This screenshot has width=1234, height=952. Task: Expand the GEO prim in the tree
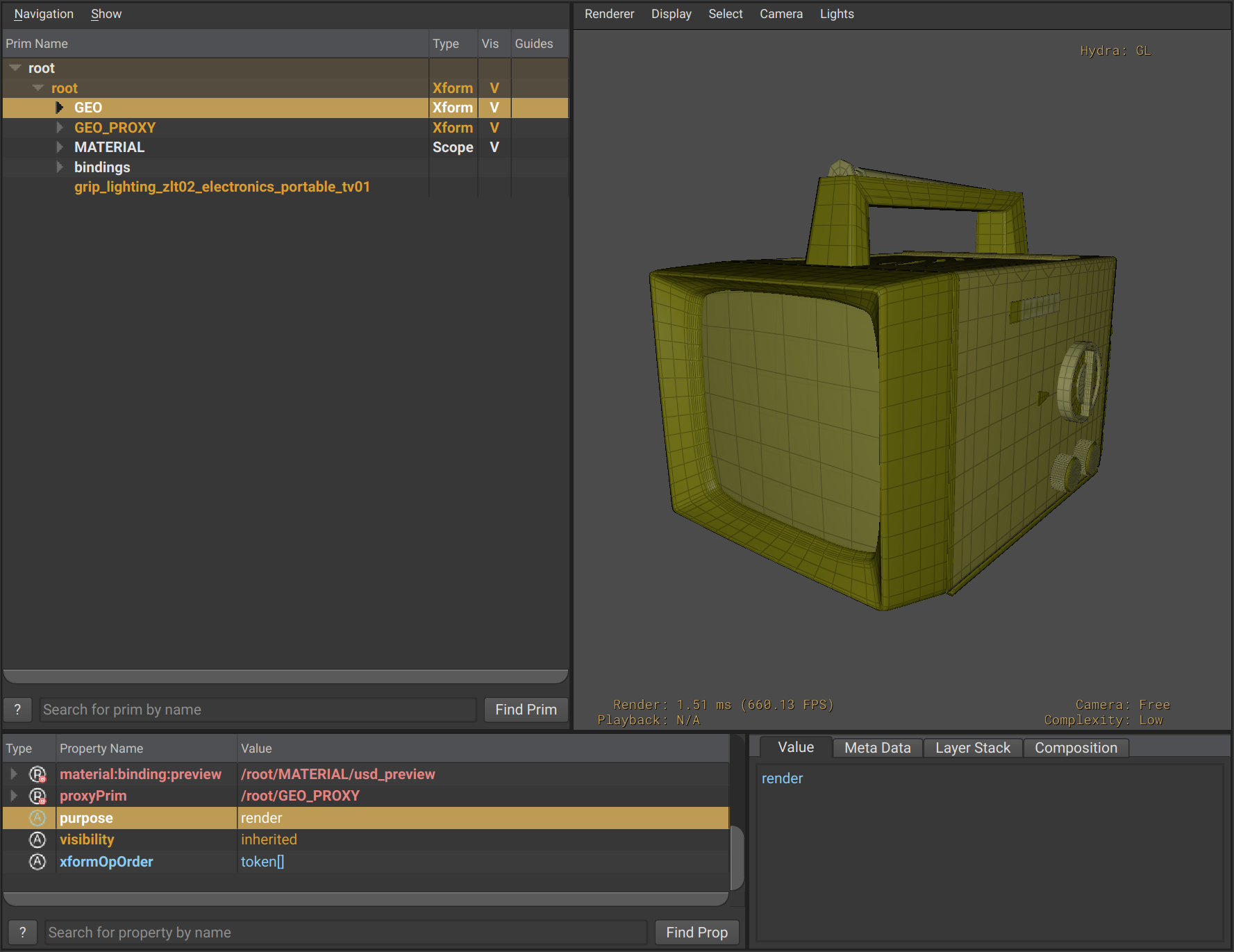(x=60, y=108)
